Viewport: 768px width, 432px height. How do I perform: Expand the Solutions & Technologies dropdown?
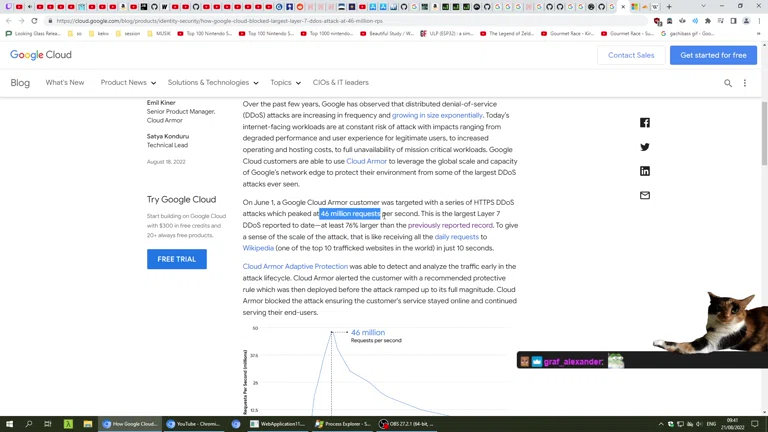click(x=212, y=83)
